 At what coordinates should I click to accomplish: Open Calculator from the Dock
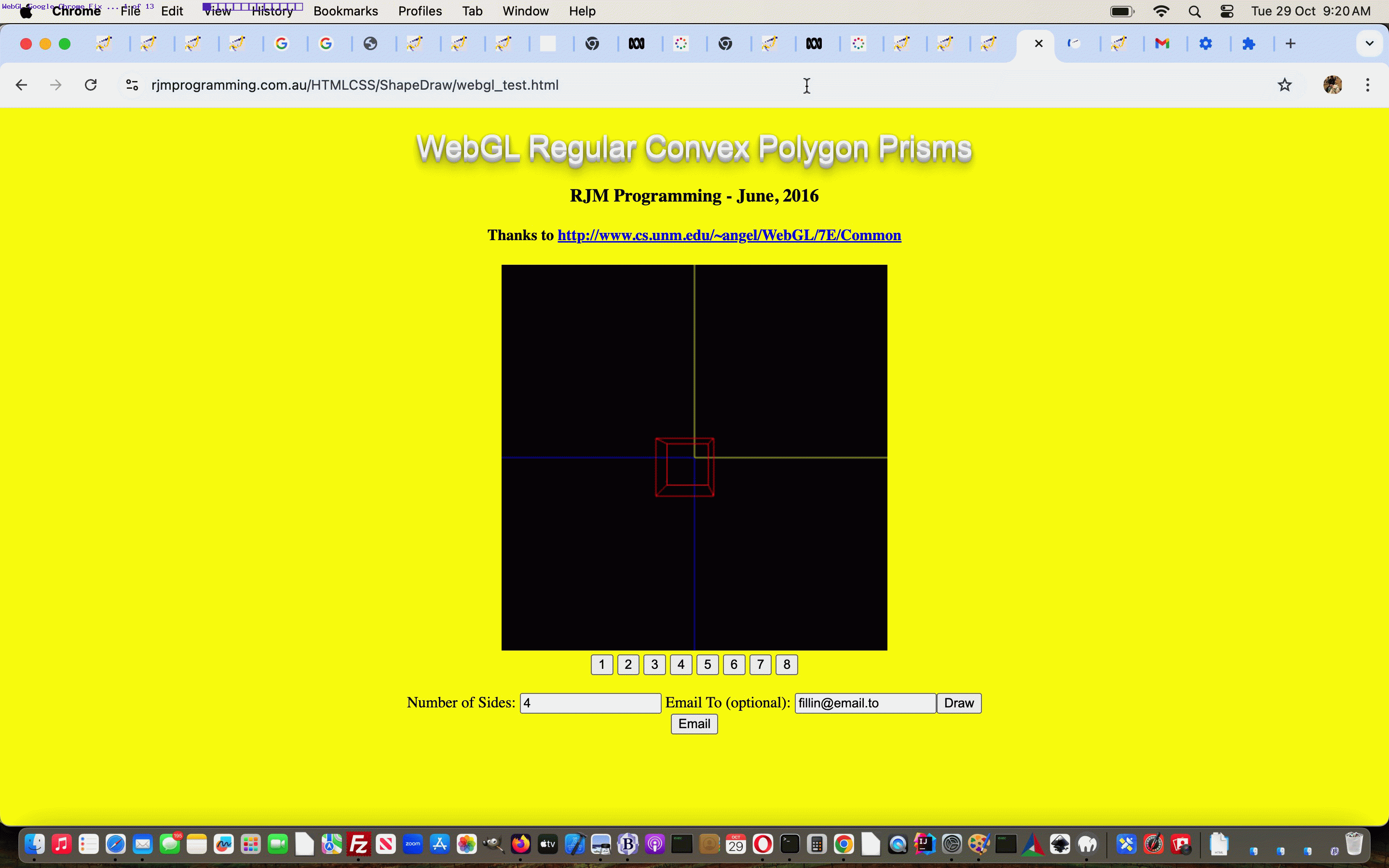tap(817, 844)
